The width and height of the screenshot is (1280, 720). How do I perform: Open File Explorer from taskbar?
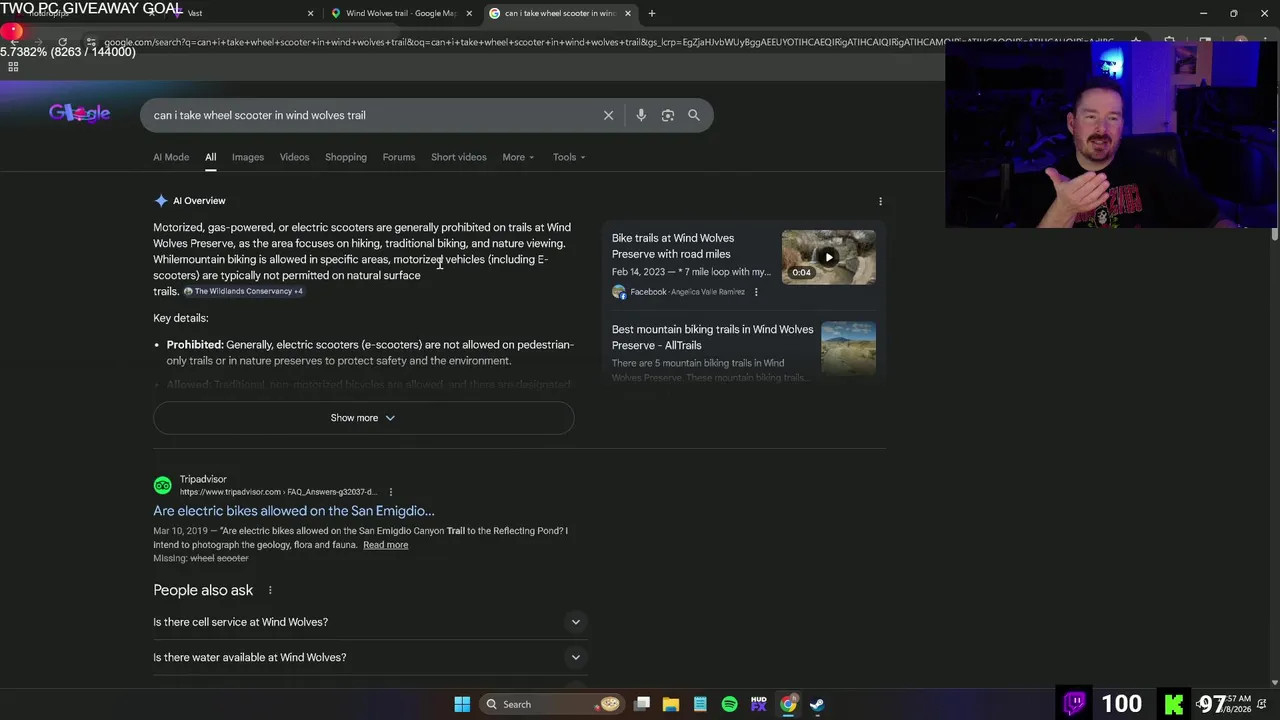click(671, 704)
